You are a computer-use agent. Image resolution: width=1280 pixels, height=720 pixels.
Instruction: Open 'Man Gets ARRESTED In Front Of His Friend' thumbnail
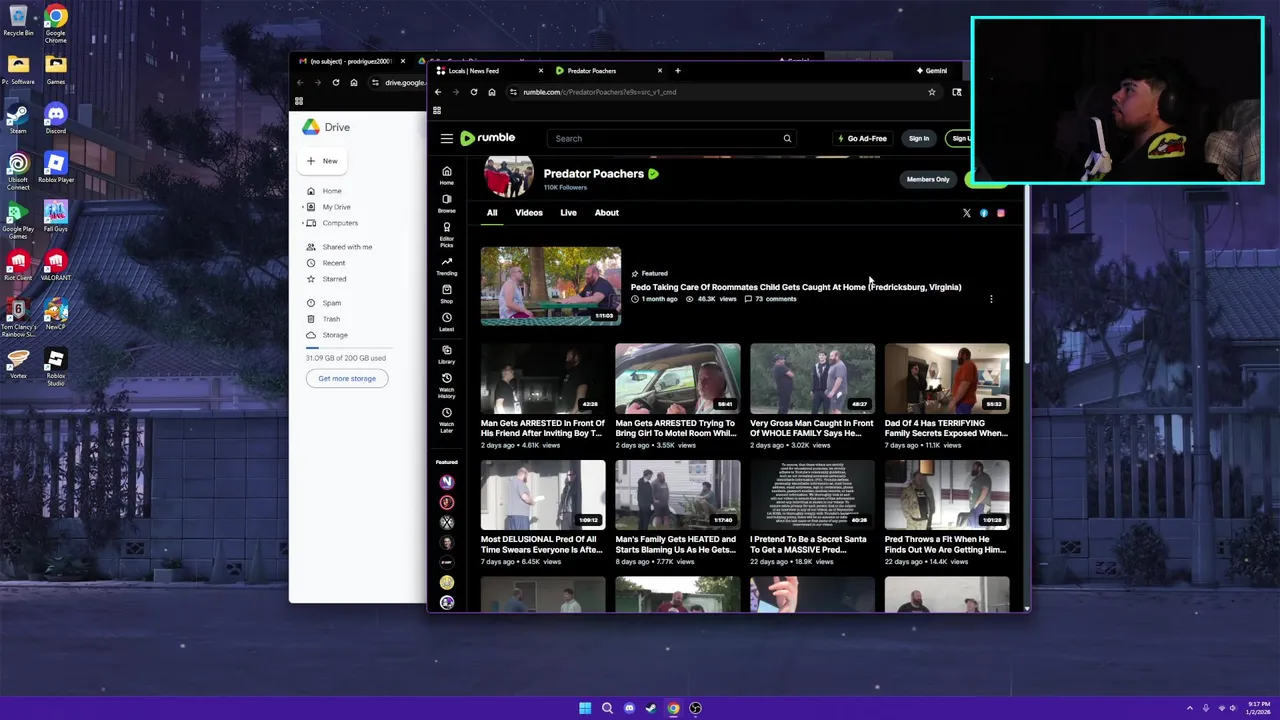[x=543, y=379]
